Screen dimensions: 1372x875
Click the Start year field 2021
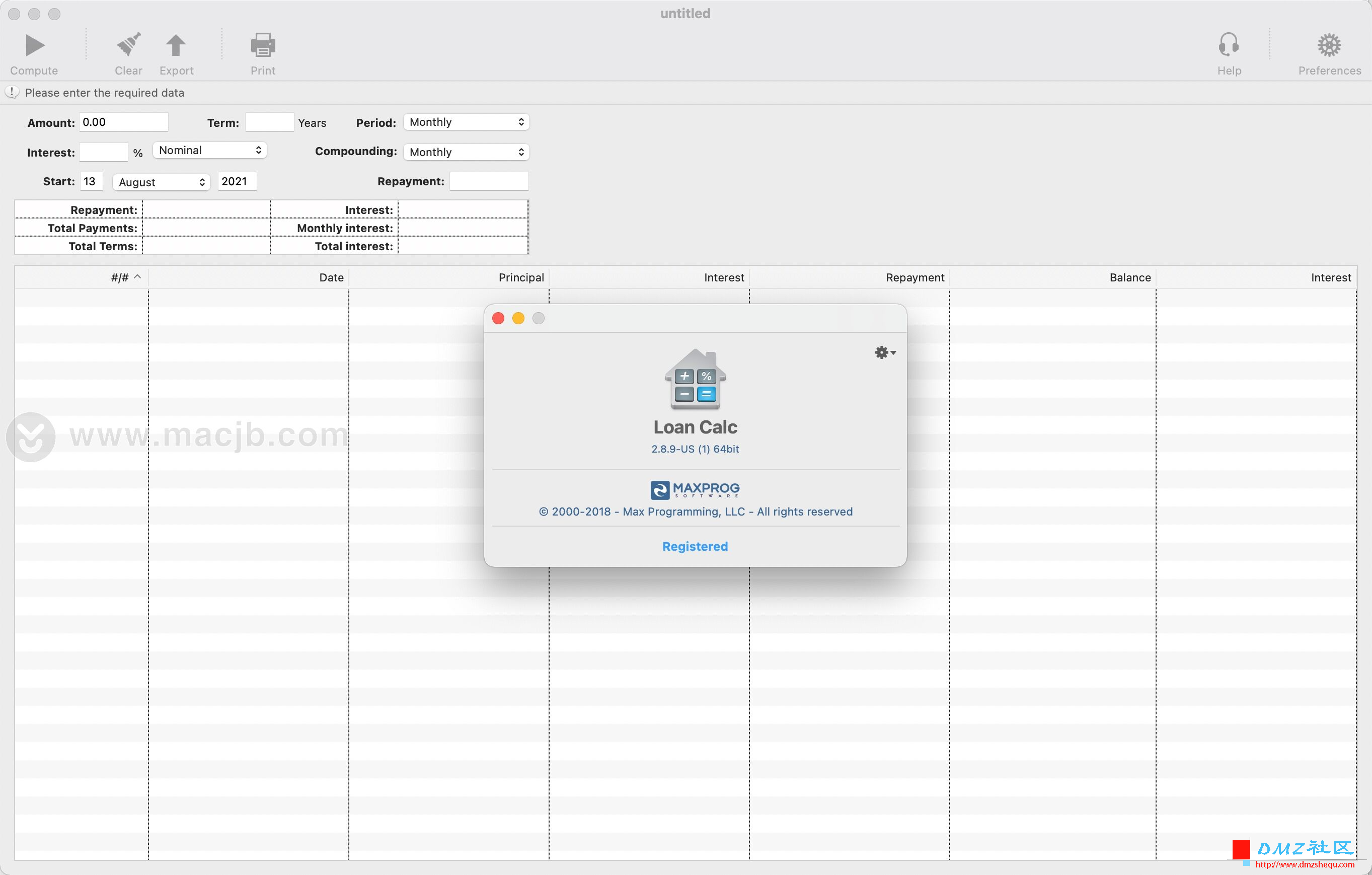click(237, 181)
